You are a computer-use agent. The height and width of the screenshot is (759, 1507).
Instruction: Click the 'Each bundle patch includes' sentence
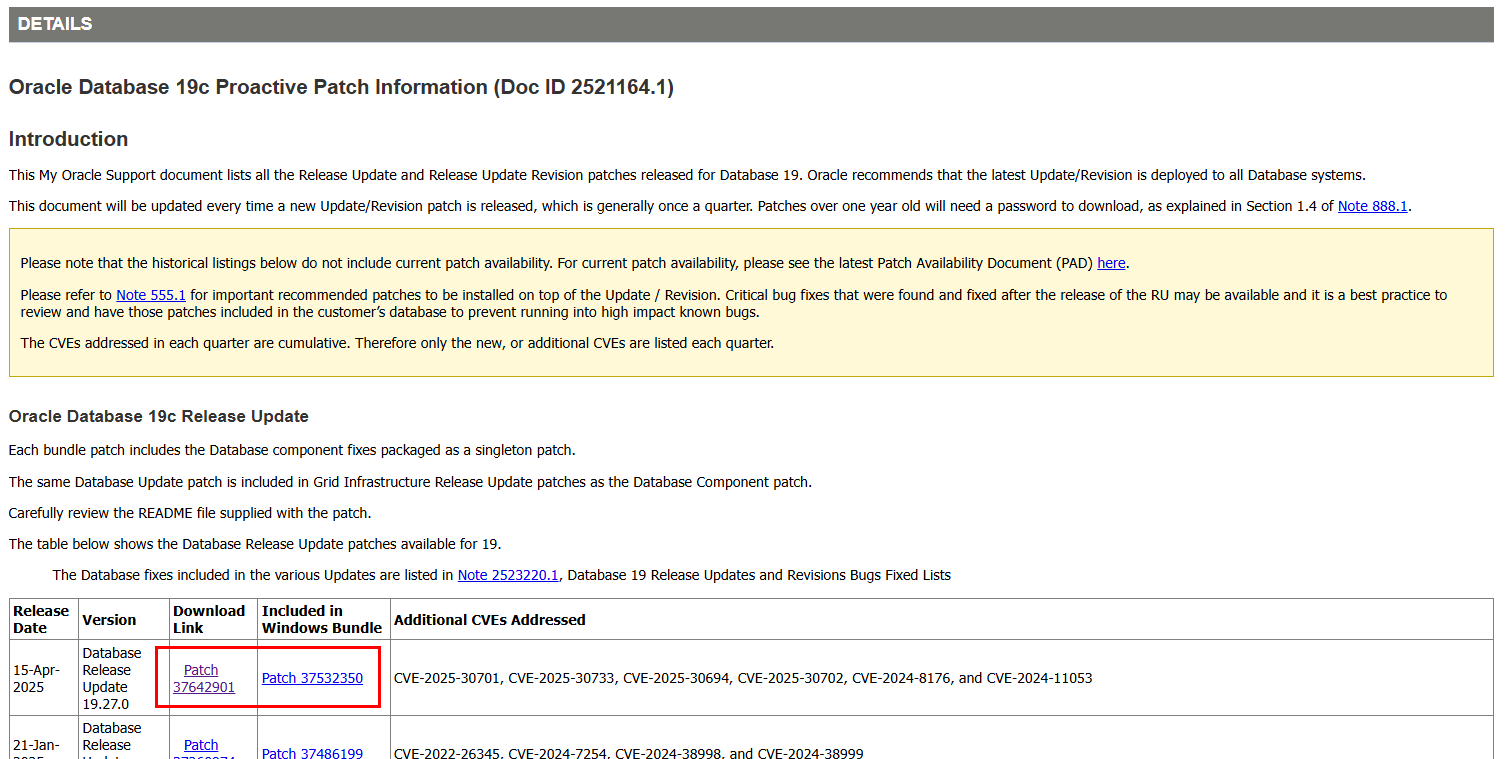[x=292, y=450]
